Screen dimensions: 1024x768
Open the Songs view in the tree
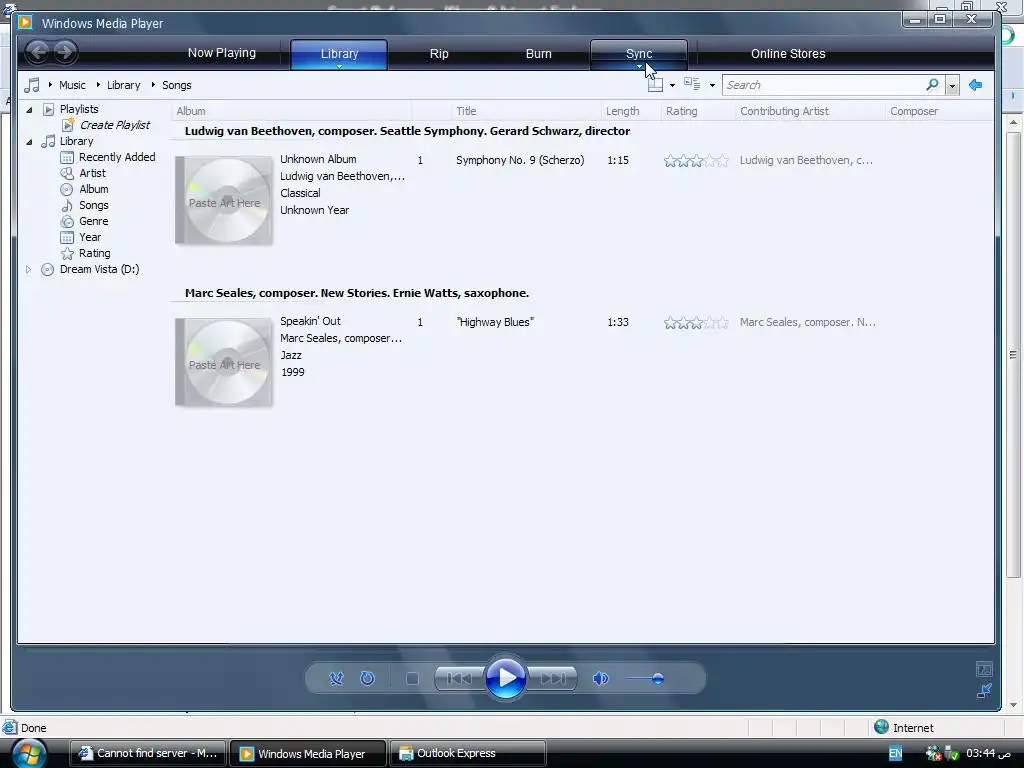[93, 205]
